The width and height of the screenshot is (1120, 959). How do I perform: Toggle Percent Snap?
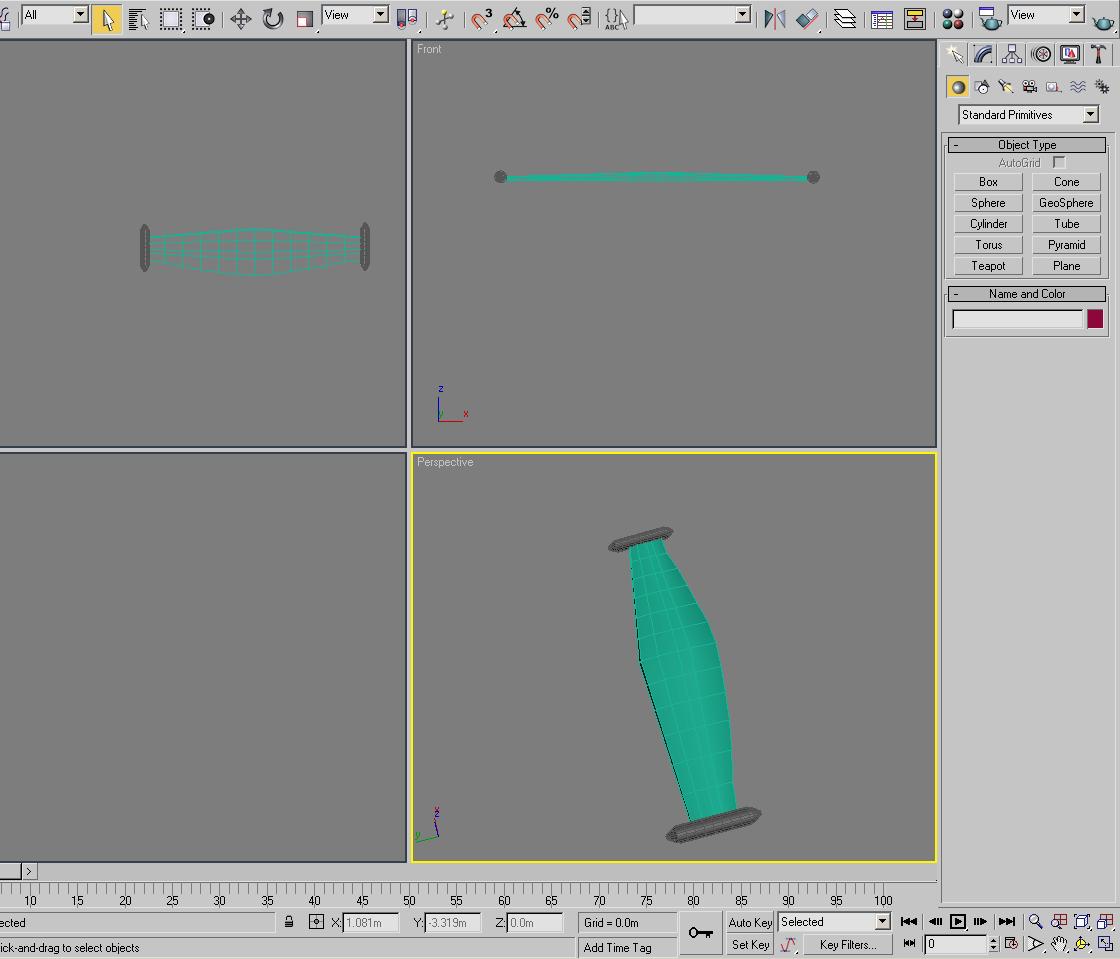pyautogui.click(x=547, y=19)
